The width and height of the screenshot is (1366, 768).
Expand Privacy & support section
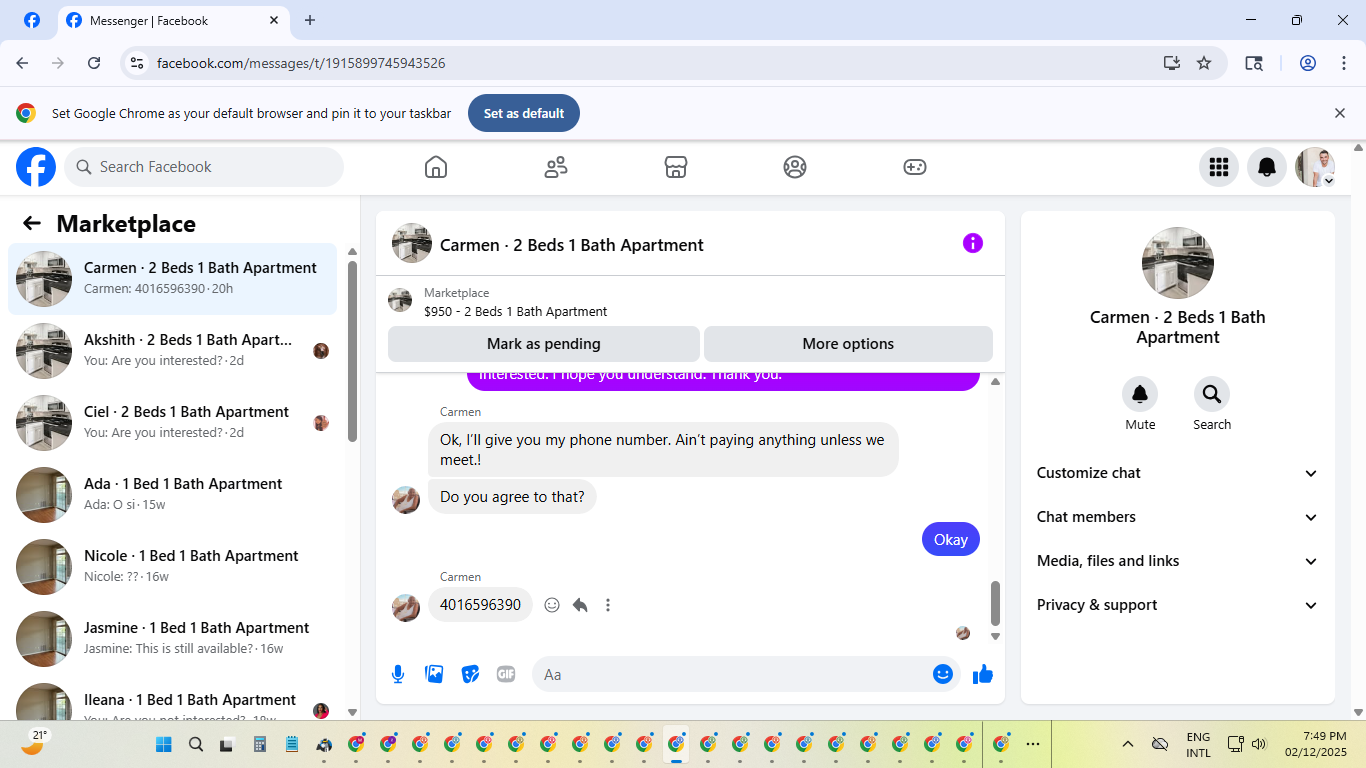click(x=1178, y=605)
